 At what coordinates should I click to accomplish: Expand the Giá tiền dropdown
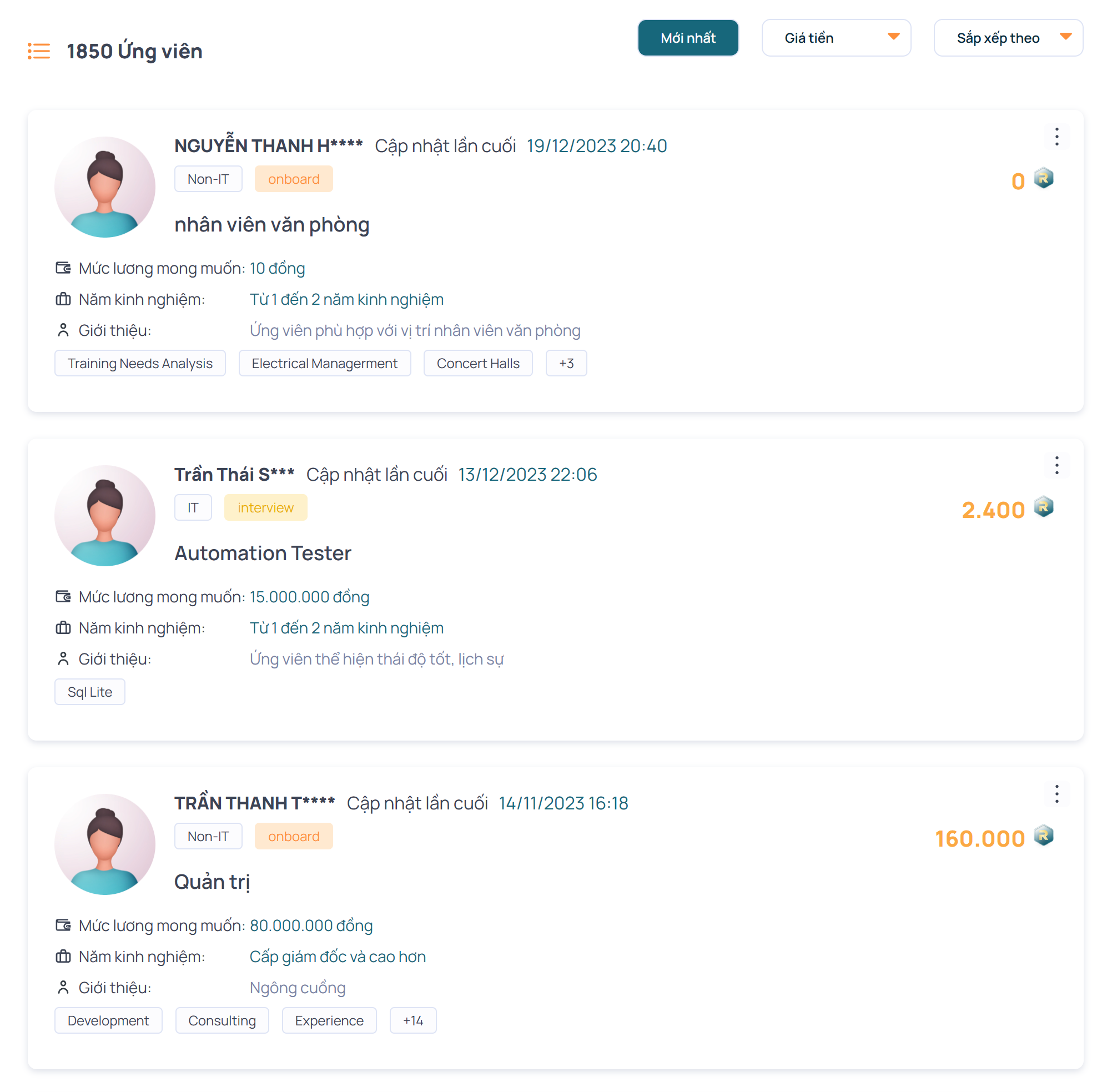(x=836, y=38)
